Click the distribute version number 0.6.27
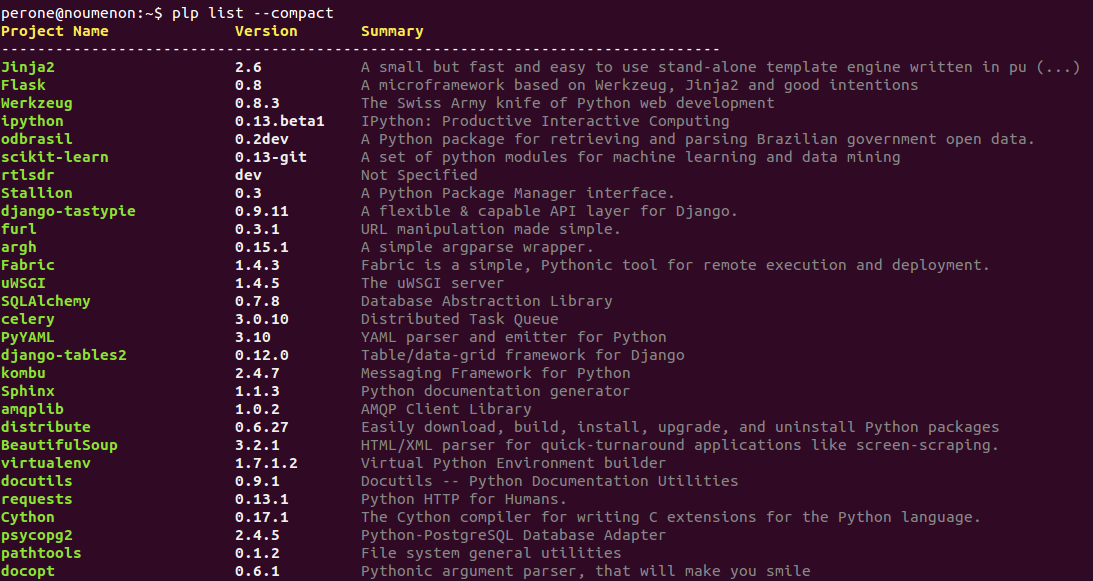Screen dimensions: 1093x581 pyautogui.click(x=262, y=427)
